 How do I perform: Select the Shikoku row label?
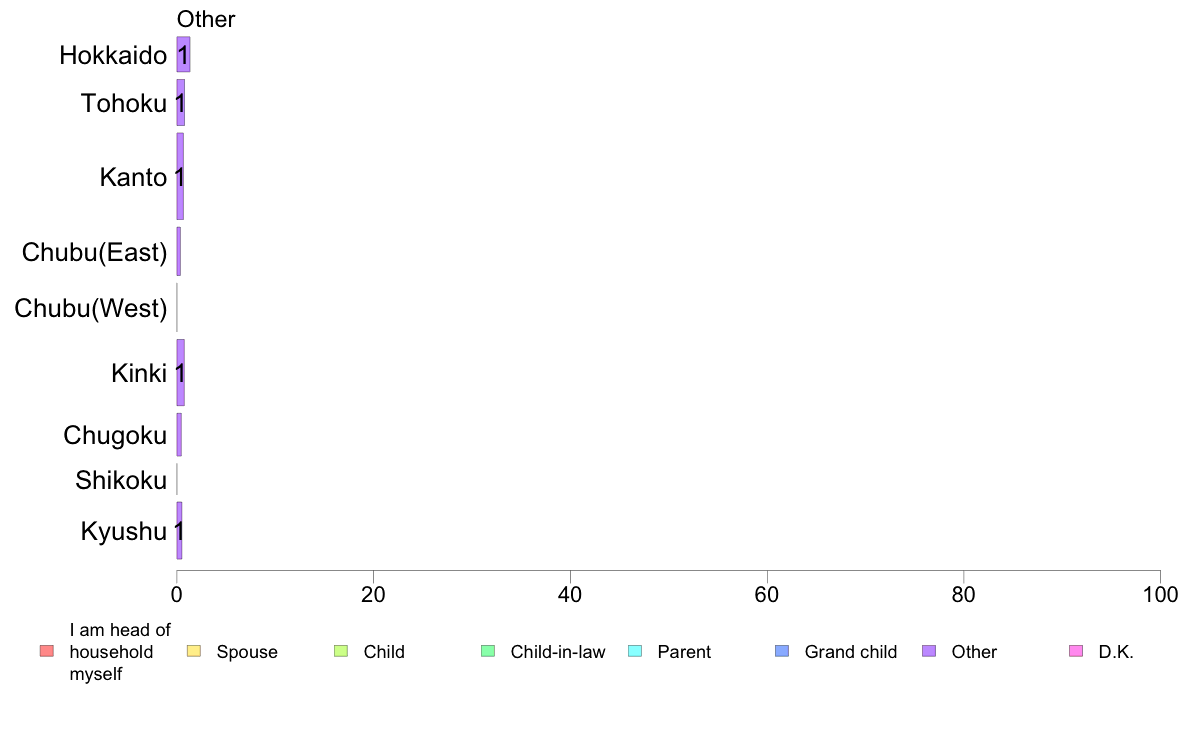click(121, 481)
